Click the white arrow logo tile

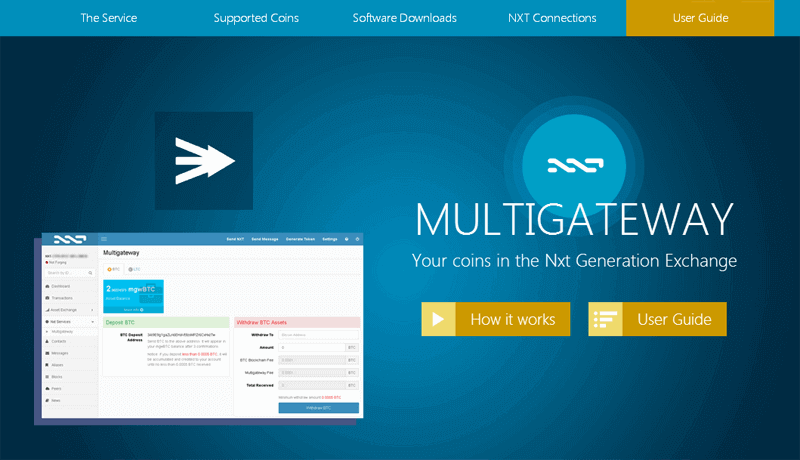[x=204, y=161]
